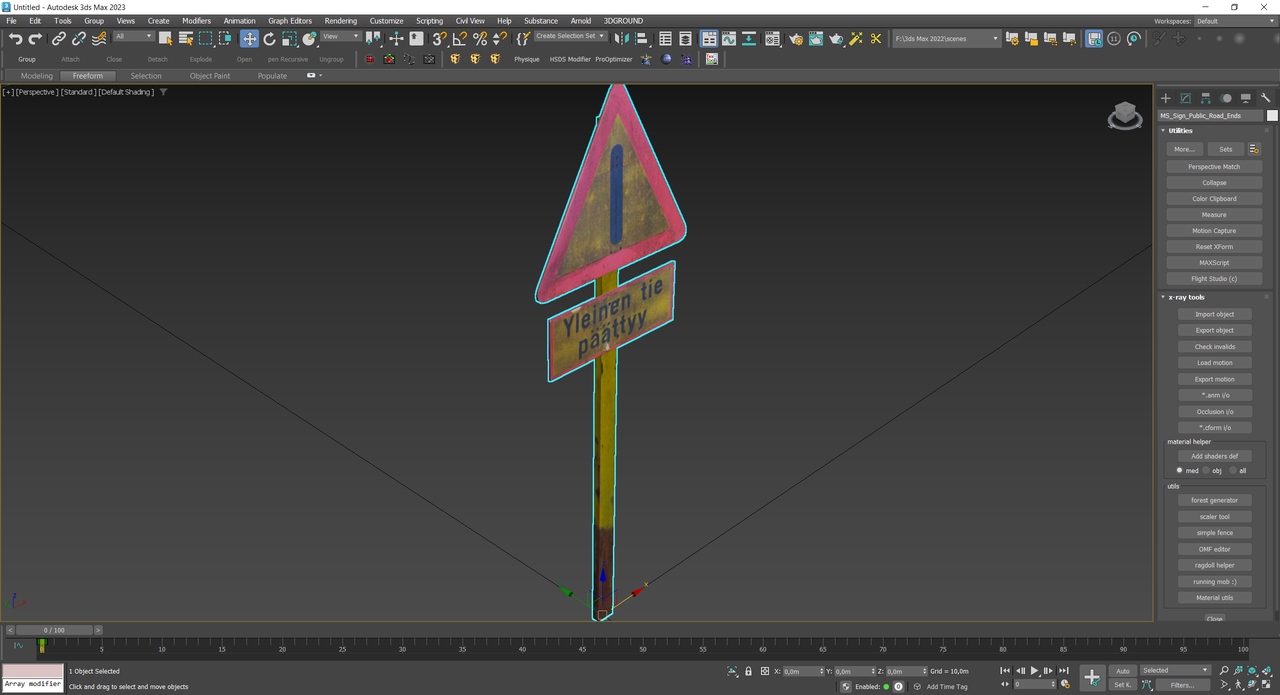This screenshot has width=1280, height=695.
Task: Open the Modify panel tab icon
Action: (x=1185, y=98)
